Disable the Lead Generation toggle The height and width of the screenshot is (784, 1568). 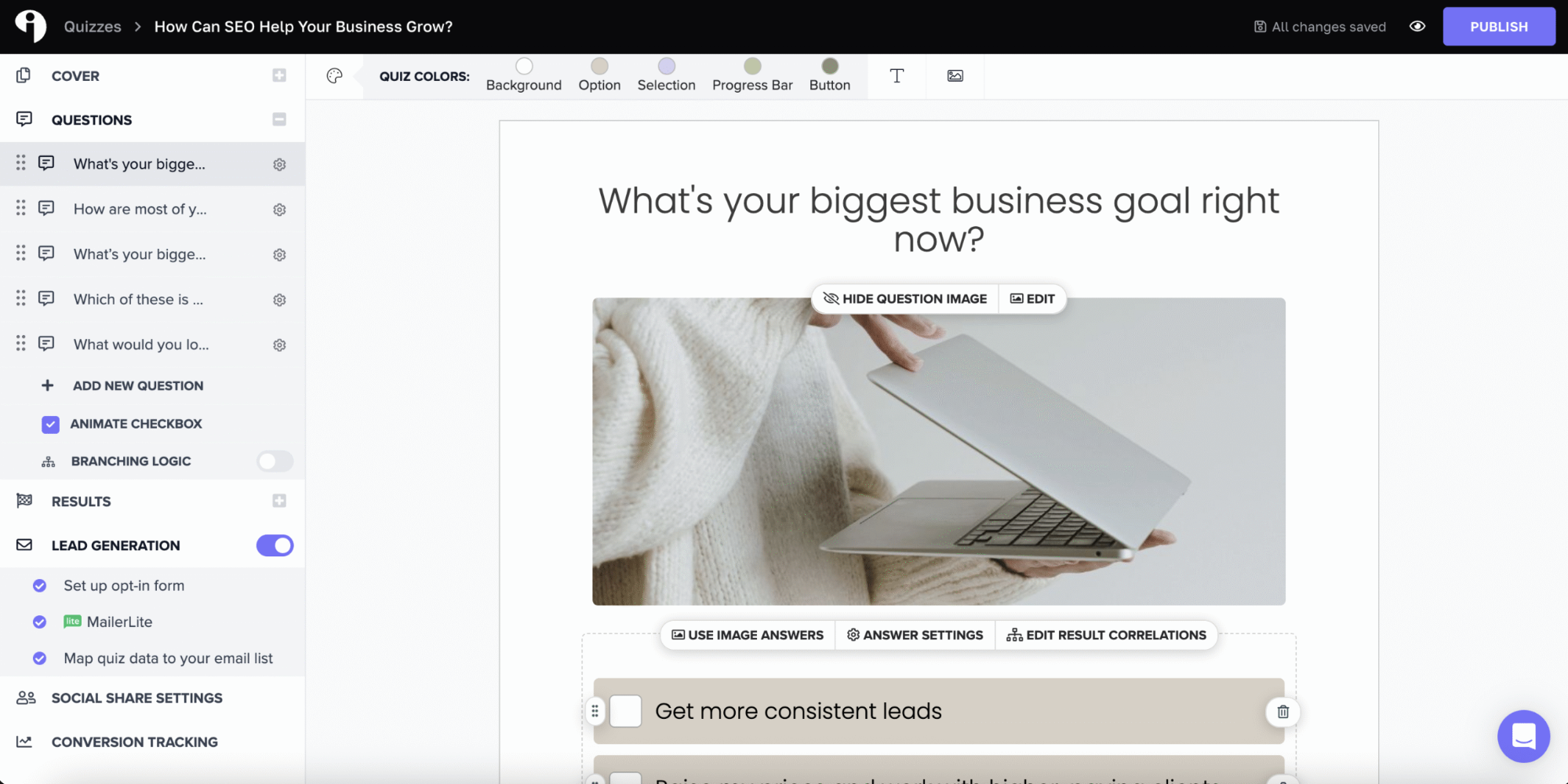point(275,545)
